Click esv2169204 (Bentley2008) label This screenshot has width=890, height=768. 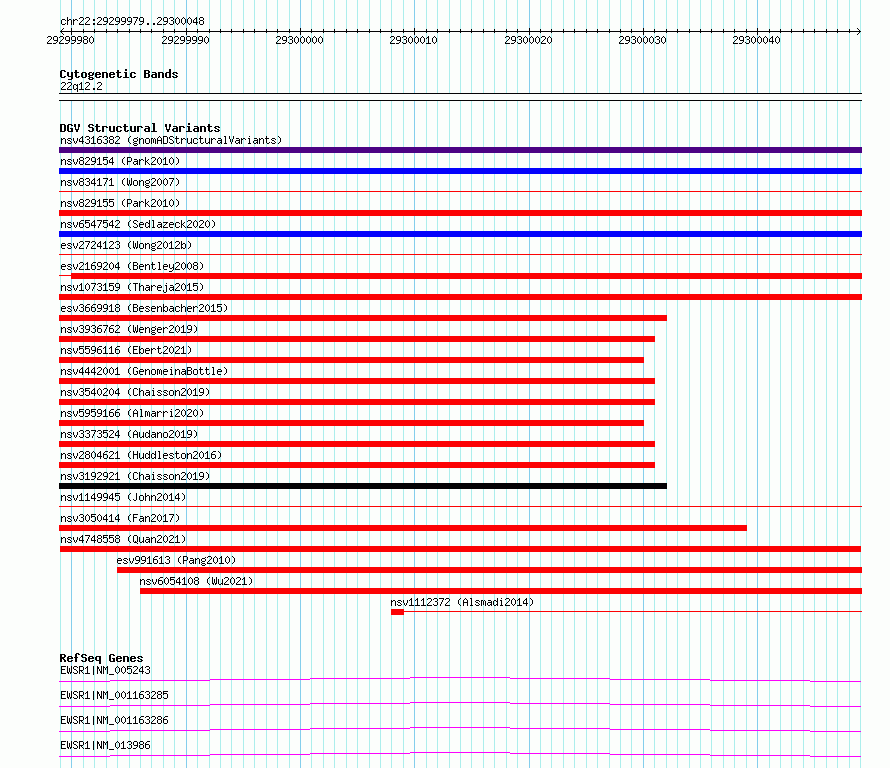[x=132, y=266]
